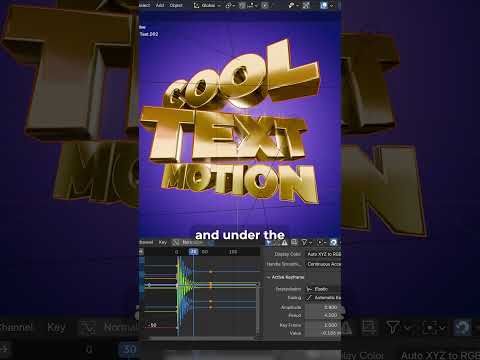Open the Display Color dropdown Auto XYZ to RGB
The width and height of the screenshot is (480, 360).
point(323,254)
